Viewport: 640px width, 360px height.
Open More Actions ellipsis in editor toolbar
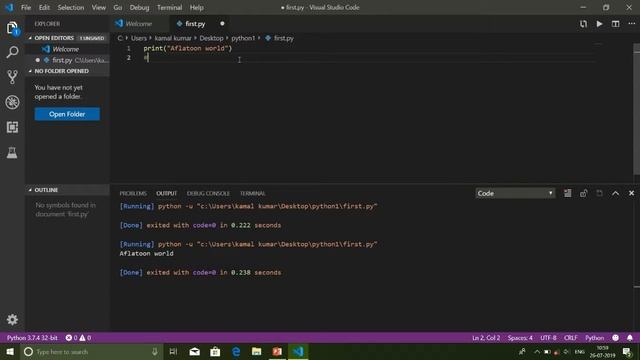[631, 24]
